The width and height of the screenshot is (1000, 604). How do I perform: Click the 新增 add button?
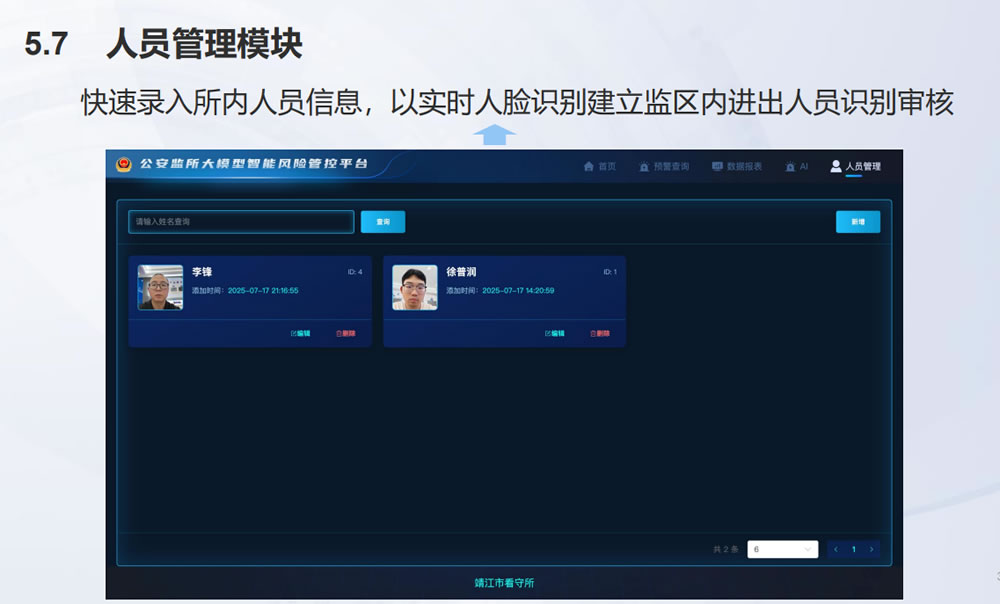(858, 222)
